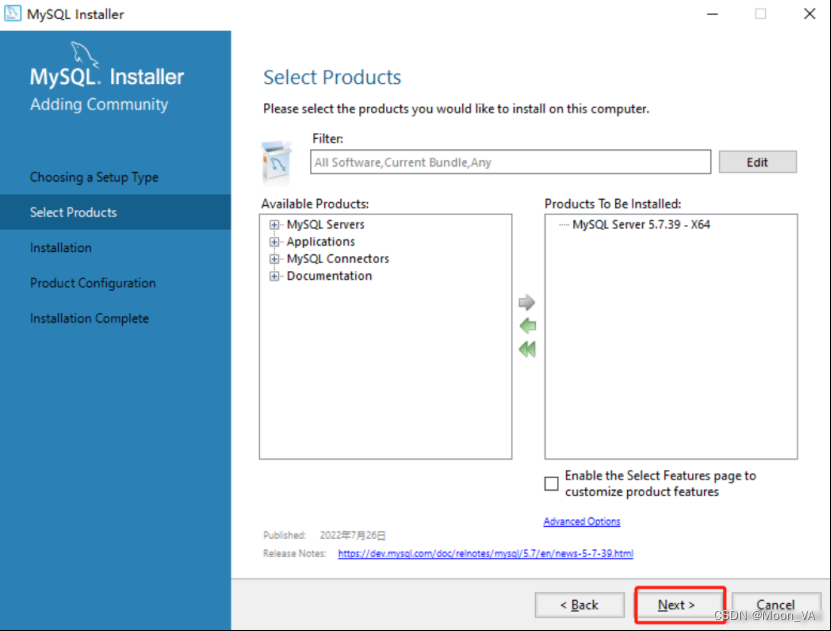Go to Choosing a Setup Type step
The image size is (831, 631).
point(94,177)
